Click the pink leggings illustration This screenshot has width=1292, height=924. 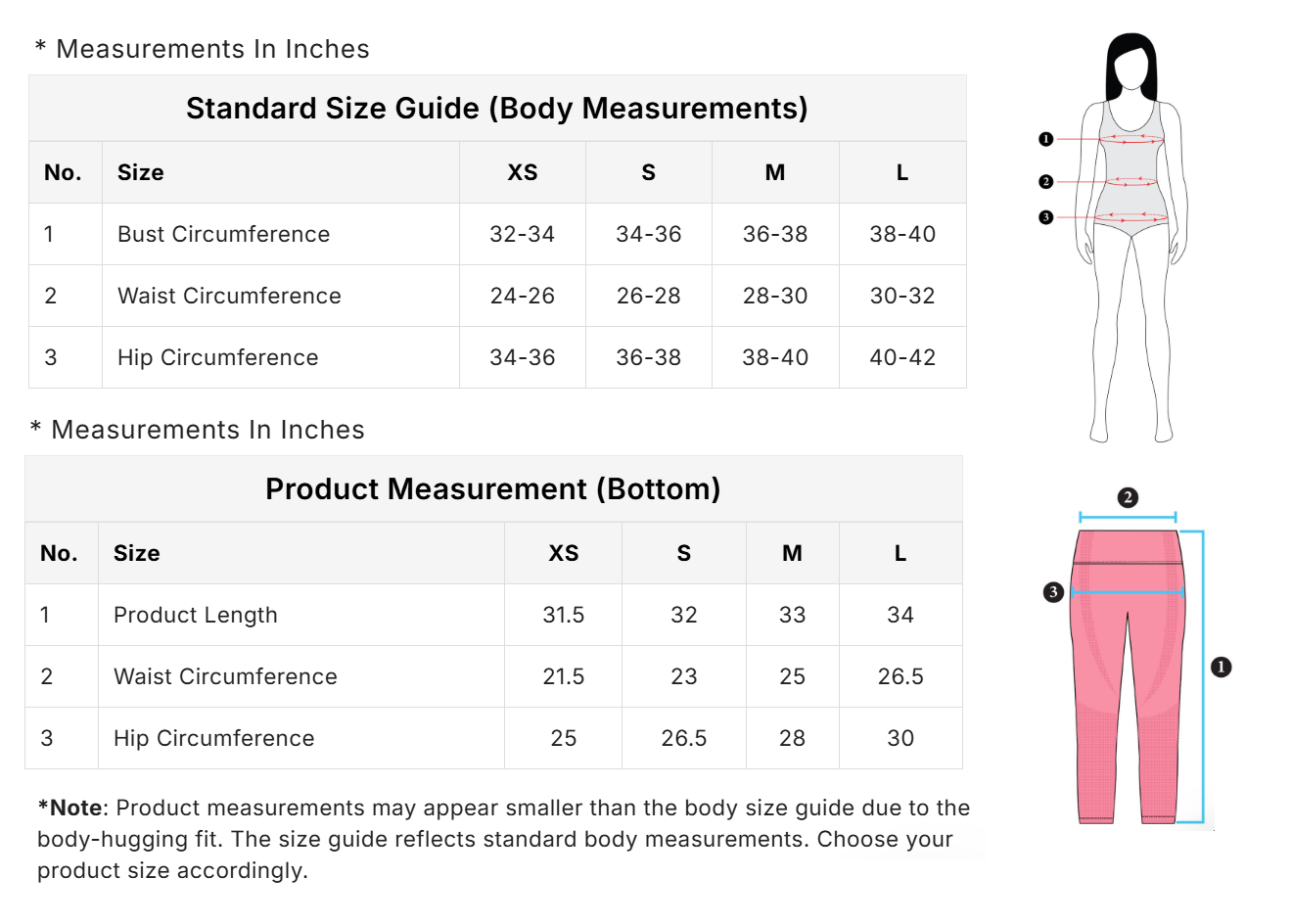tap(1128, 705)
